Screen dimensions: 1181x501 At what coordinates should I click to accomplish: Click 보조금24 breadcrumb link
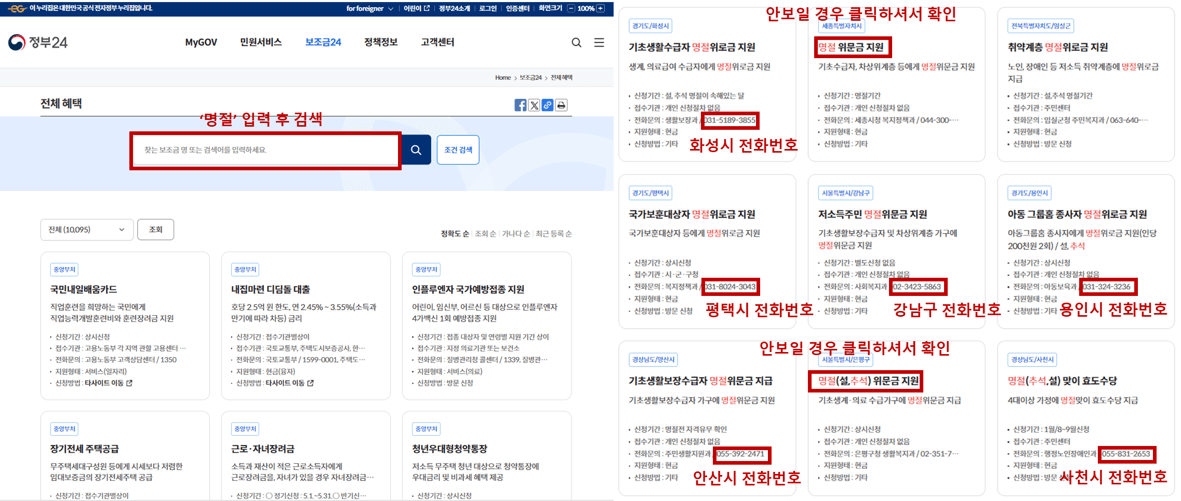[530, 78]
